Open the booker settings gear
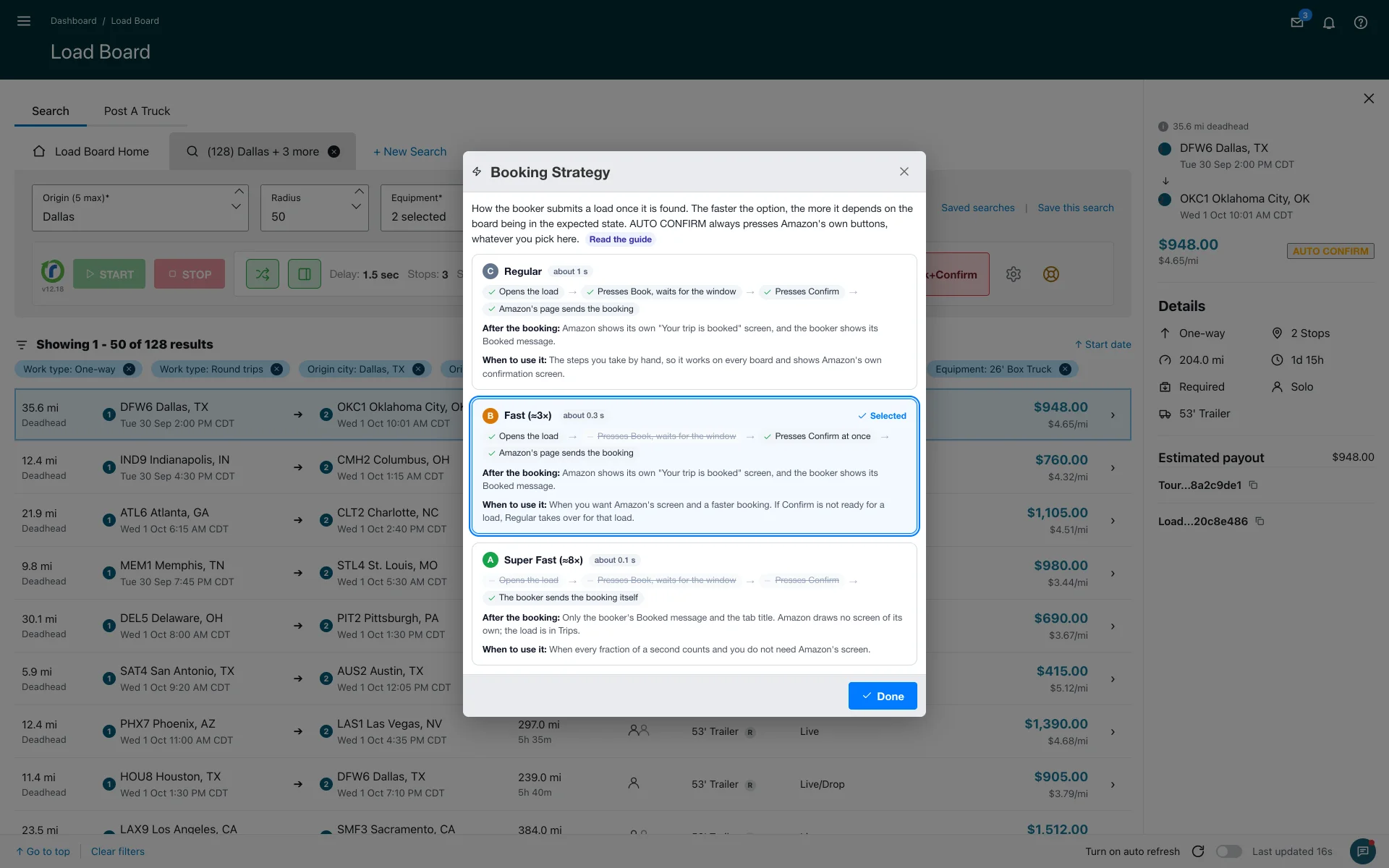Viewport: 1389px width, 868px height. (1014, 274)
